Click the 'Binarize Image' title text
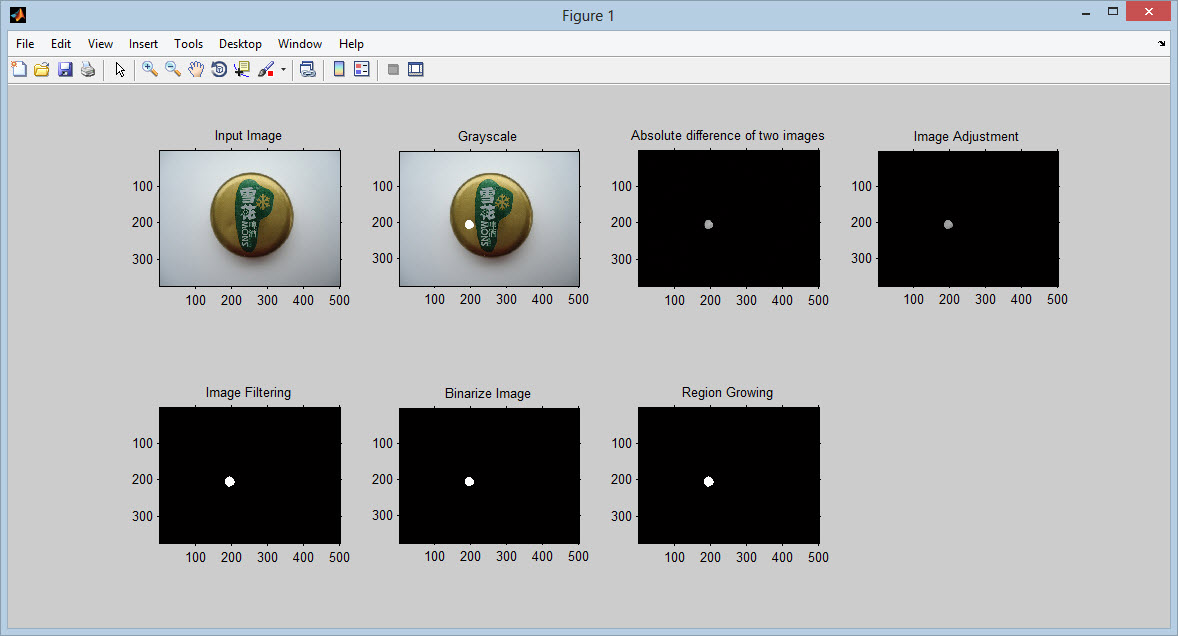Screen dimensions: 1178x636 coord(488,393)
